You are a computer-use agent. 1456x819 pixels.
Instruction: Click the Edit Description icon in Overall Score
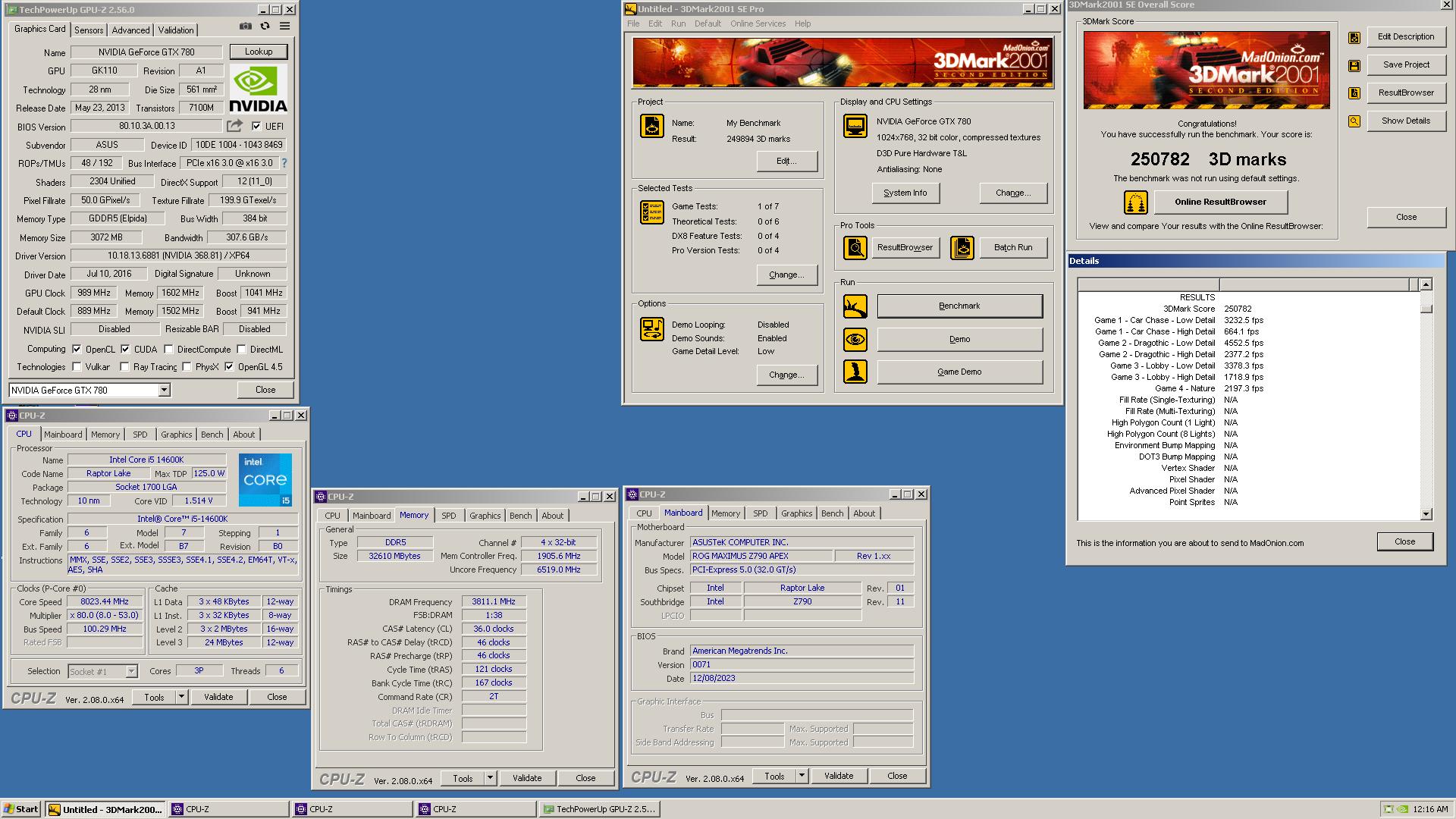point(1354,37)
